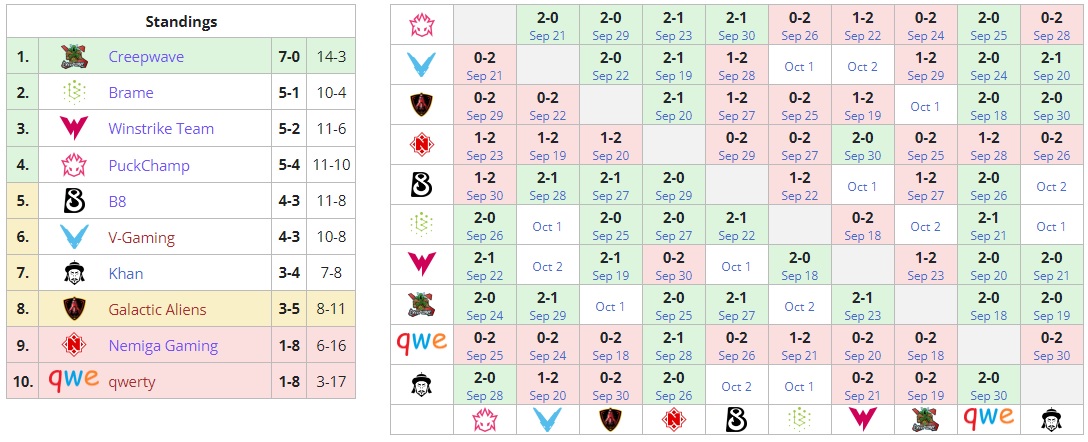1088x442 pixels.
Task: Select PuckChamp's 2-0 Sep 21 cell versus V-Gaming
Action: pyautogui.click(x=548, y=25)
